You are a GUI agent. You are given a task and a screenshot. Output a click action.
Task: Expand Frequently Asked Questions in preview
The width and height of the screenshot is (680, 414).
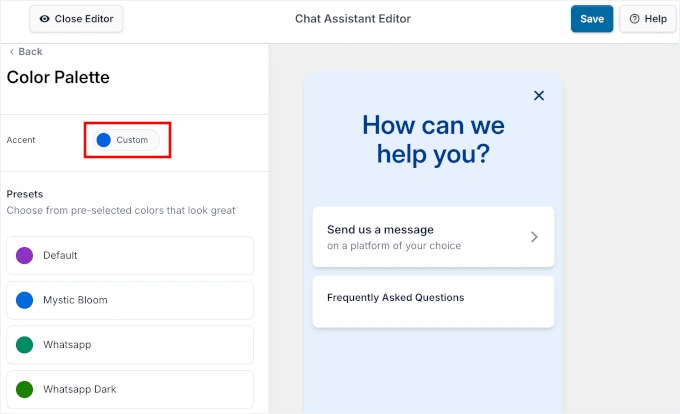click(433, 300)
